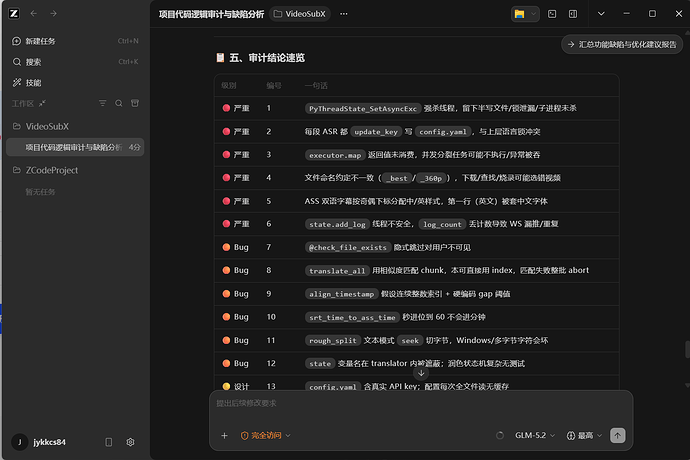Click the seek code tag
This screenshot has width=690, height=460.
click(x=410, y=340)
